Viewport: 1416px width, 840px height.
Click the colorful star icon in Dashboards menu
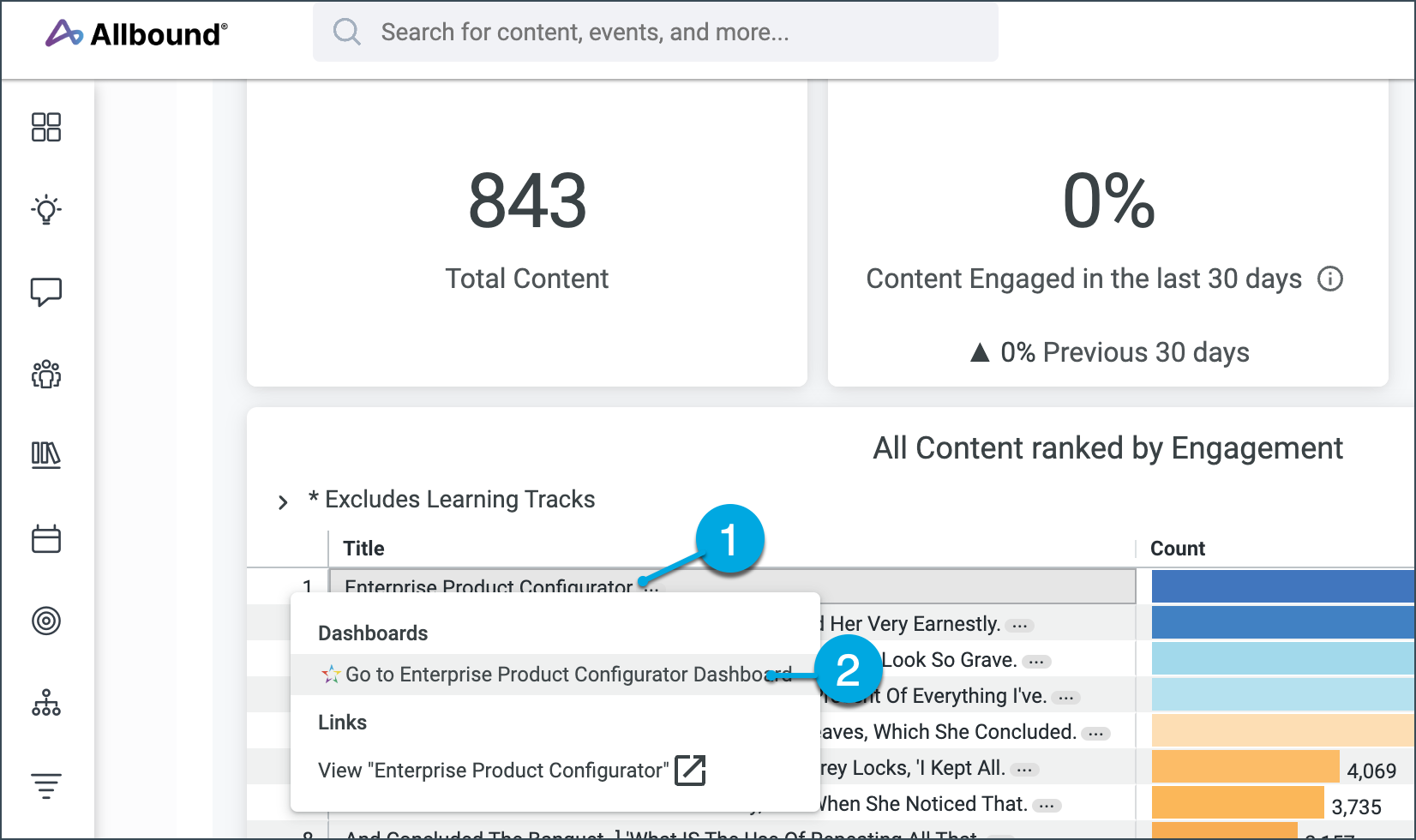tap(331, 675)
